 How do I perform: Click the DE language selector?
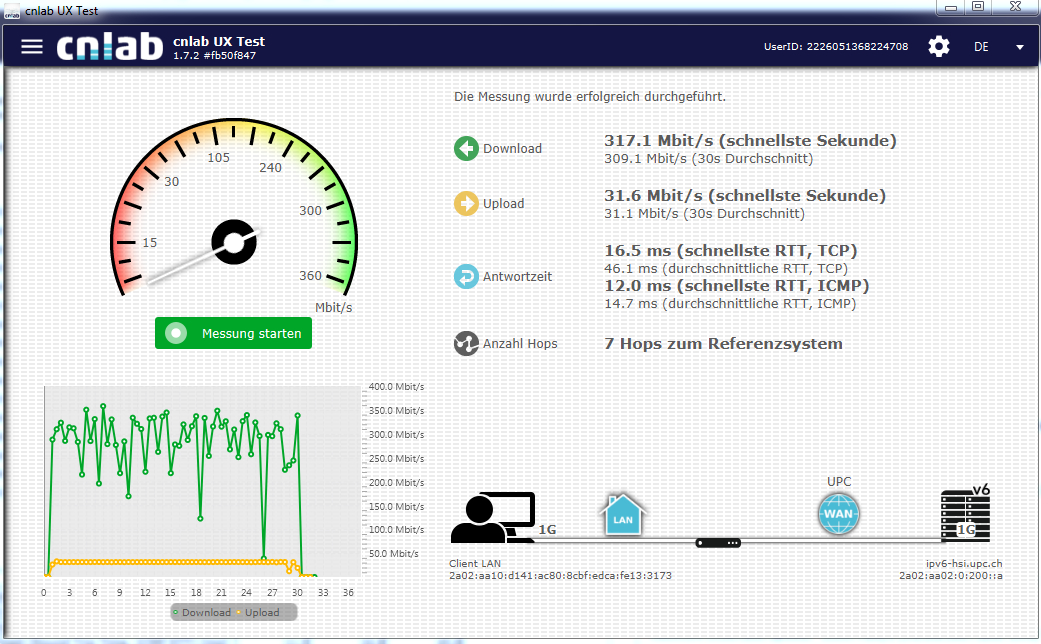[x=981, y=47]
